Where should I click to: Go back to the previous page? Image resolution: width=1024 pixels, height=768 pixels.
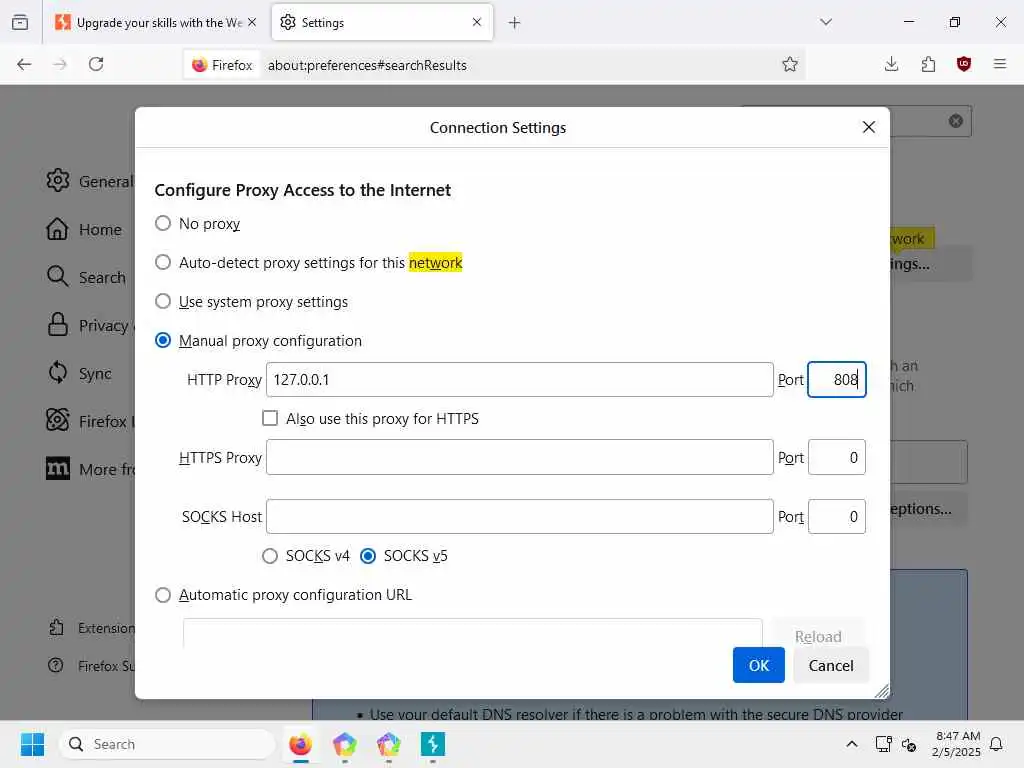[24, 64]
